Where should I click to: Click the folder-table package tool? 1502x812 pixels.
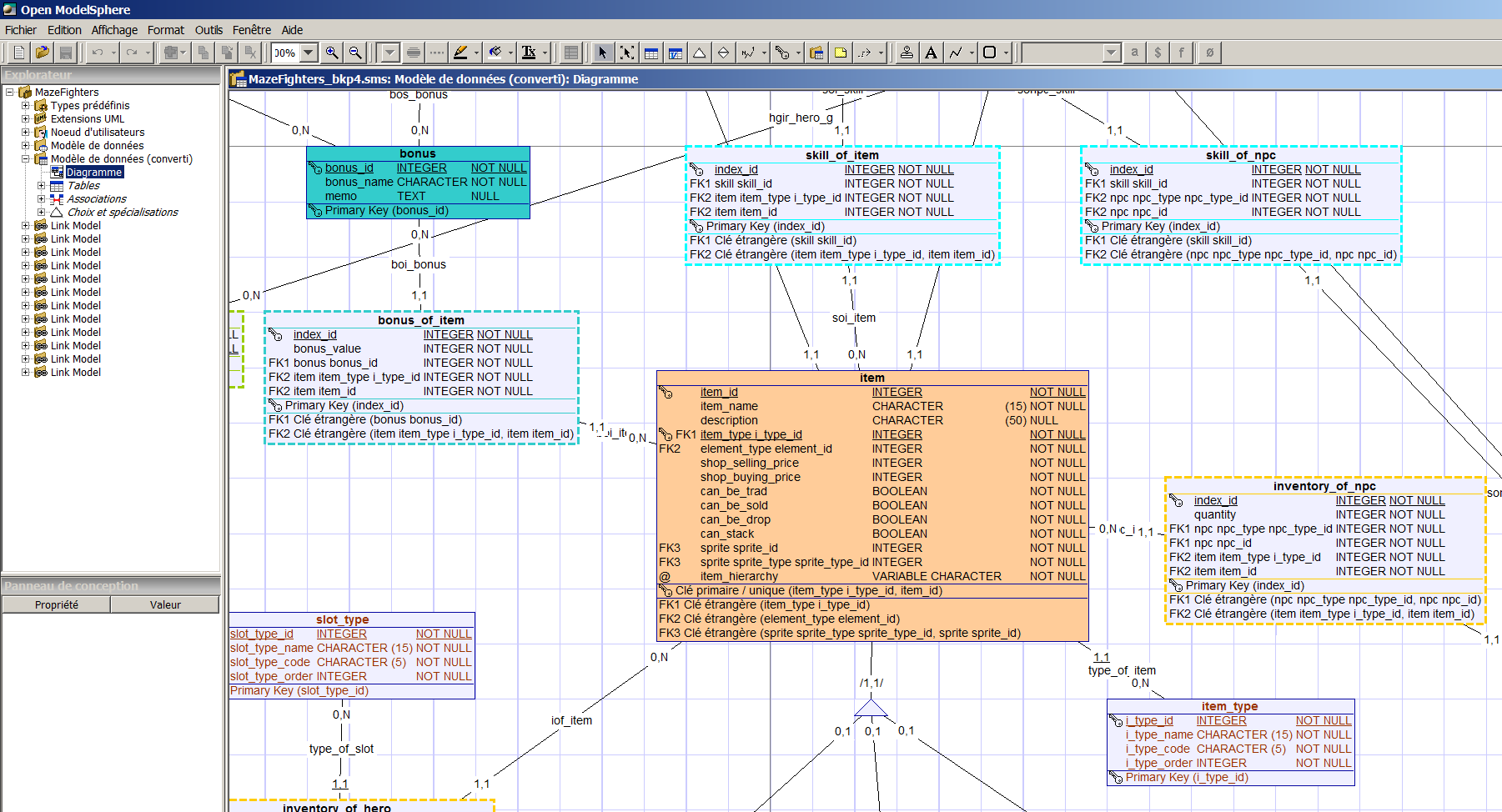[816, 53]
